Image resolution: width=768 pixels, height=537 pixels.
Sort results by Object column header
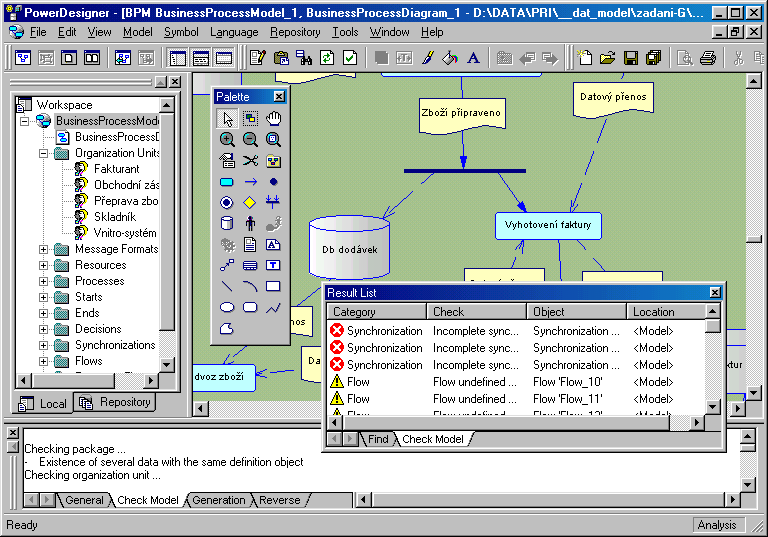coord(576,312)
